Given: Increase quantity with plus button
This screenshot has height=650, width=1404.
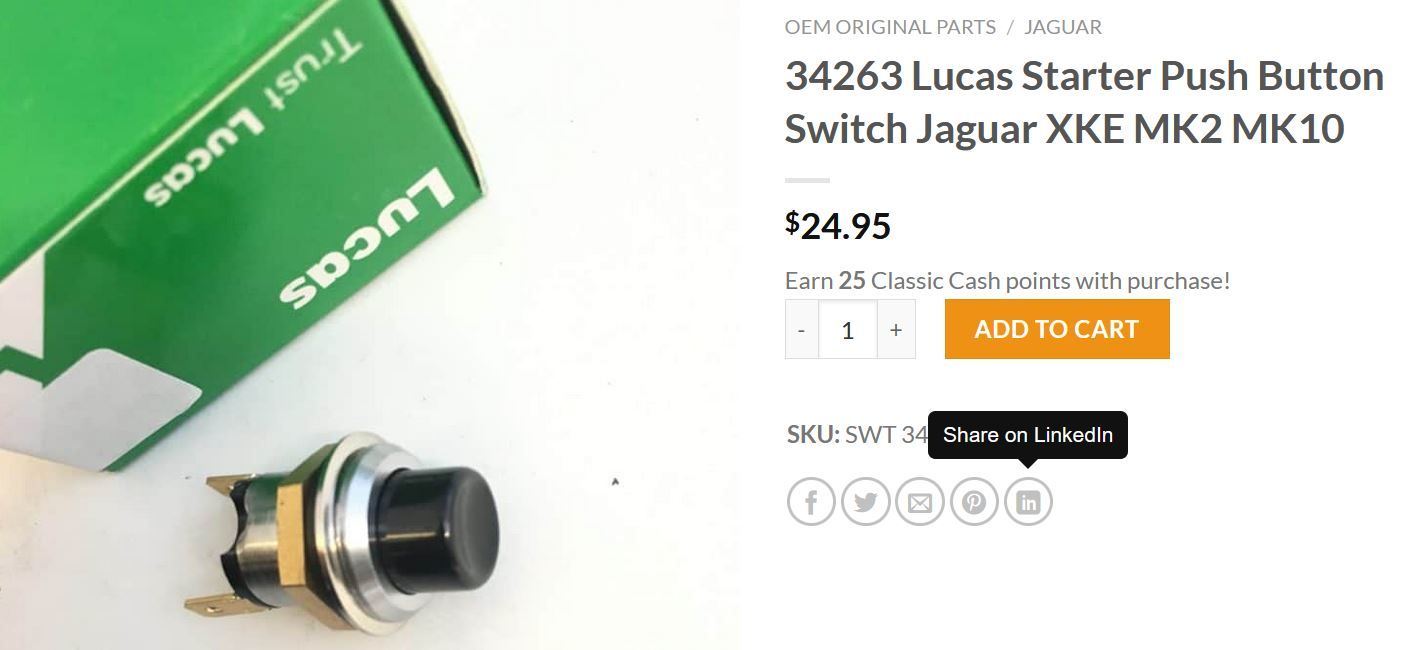Looking at the screenshot, I should coord(896,329).
